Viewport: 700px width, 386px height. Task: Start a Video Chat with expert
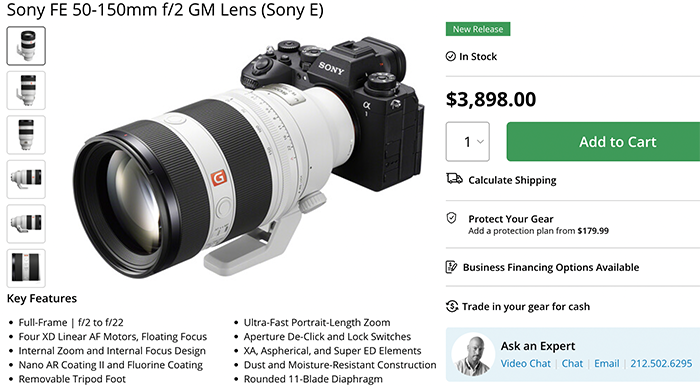click(x=525, y=363)
